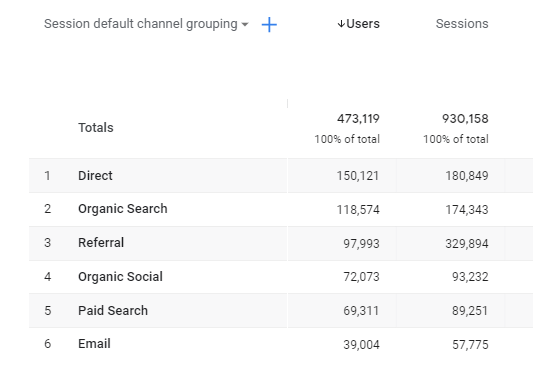Click total Users value 473,119
The width and height of the screenshot is (537, 382).
coord(358,119)
